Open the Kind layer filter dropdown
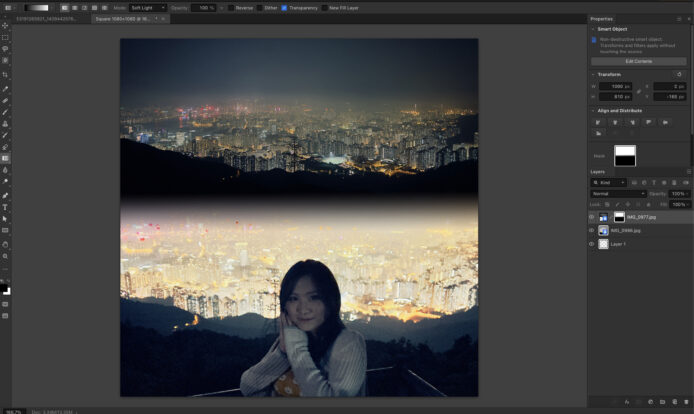 point(608,182)
